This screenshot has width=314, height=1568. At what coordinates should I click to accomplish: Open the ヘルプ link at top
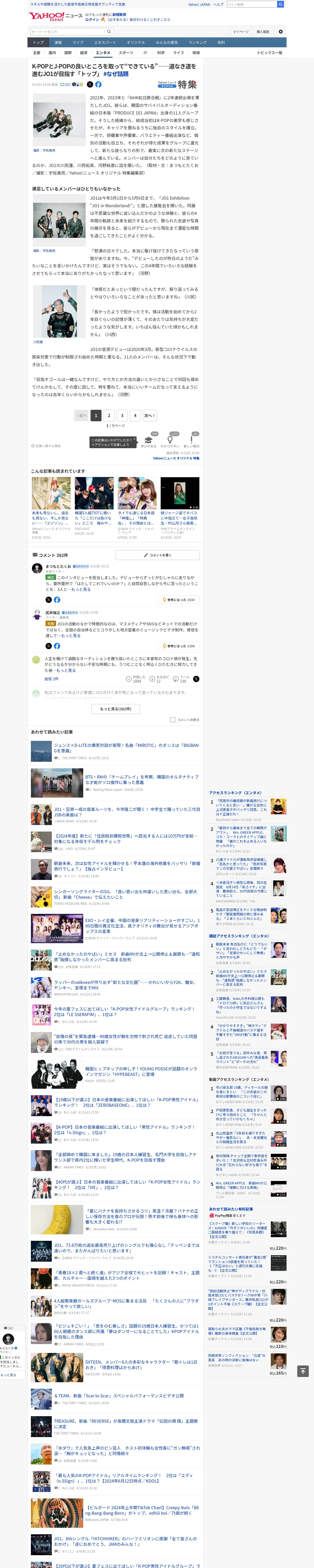click(218, 4)
